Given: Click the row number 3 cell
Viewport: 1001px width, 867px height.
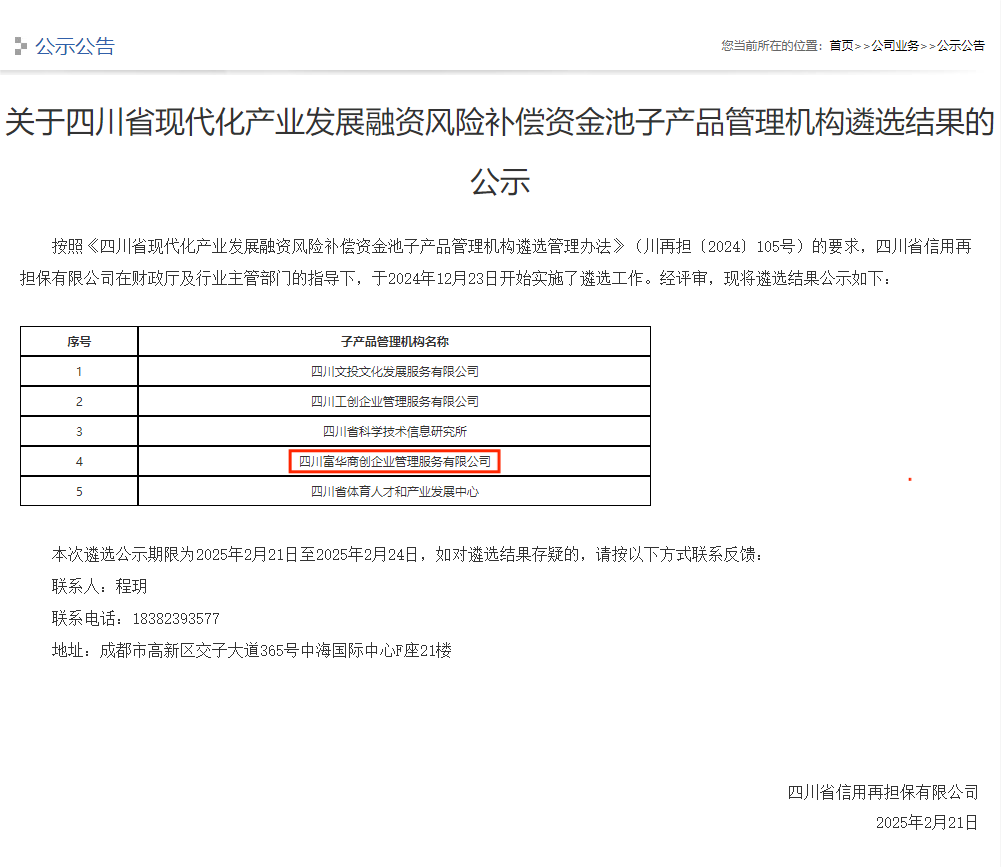Looking at the screenshot, I should pos(79,432).
